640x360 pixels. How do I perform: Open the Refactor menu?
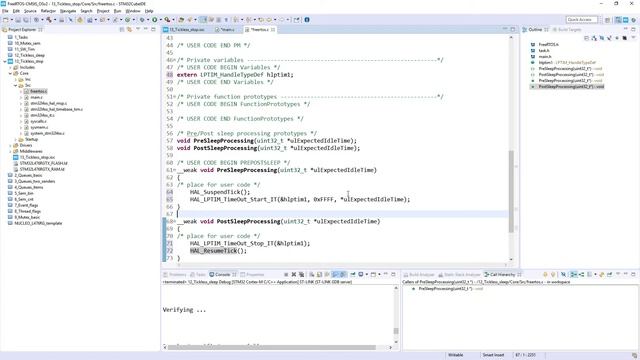click(48, 11)
